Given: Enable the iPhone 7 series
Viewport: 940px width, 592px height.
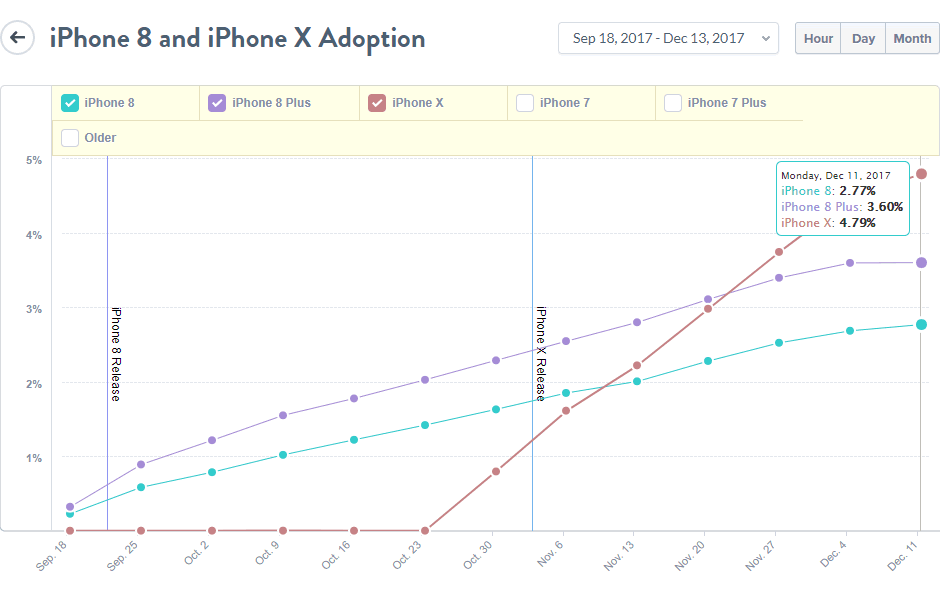Looking at the screenshot, I should pos(525,102).
